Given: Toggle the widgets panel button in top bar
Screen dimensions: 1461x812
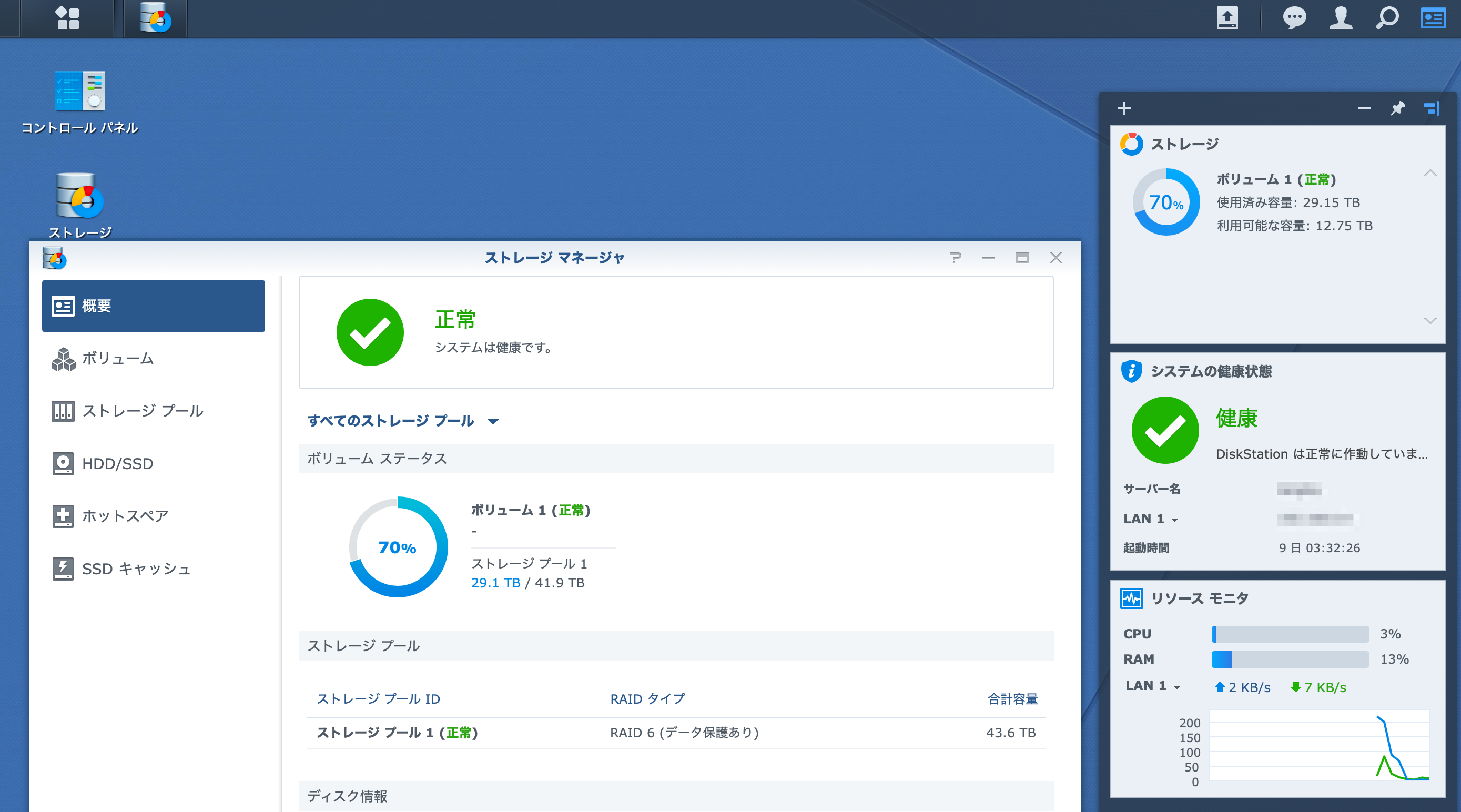Looking at the screenshot, I should point(1433,18).
